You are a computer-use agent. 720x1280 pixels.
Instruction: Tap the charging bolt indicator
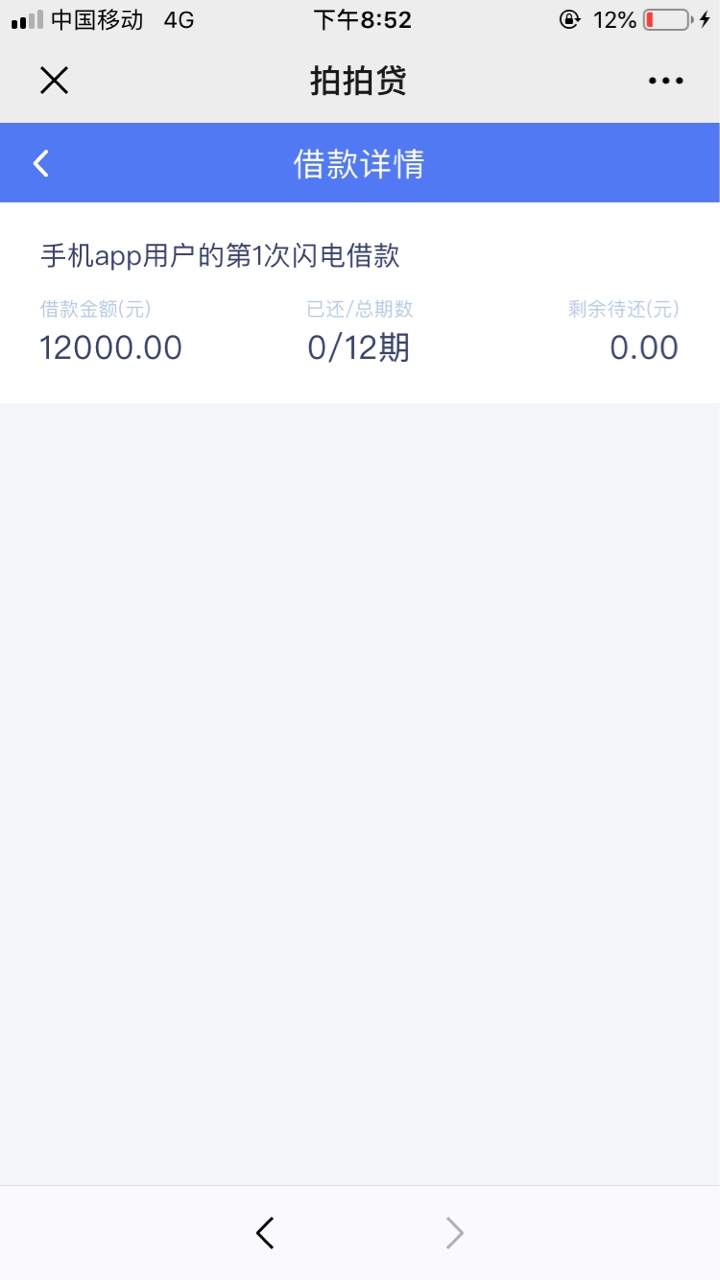704,20
